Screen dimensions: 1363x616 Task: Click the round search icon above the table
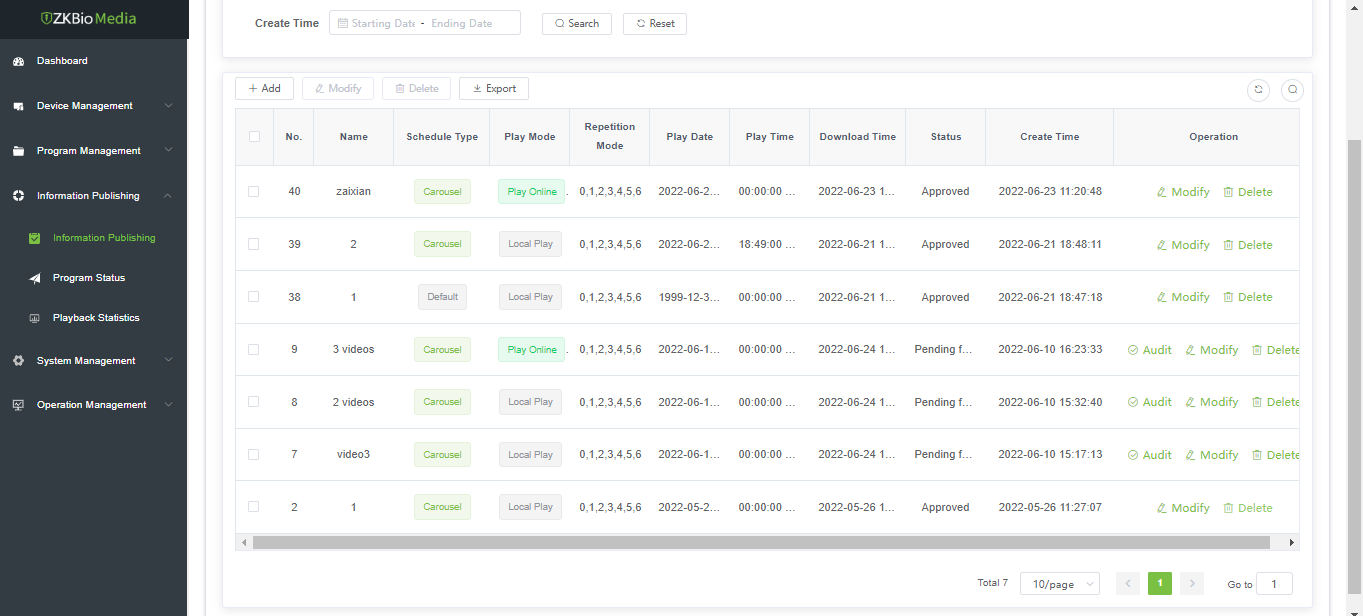pos(1292,90)
